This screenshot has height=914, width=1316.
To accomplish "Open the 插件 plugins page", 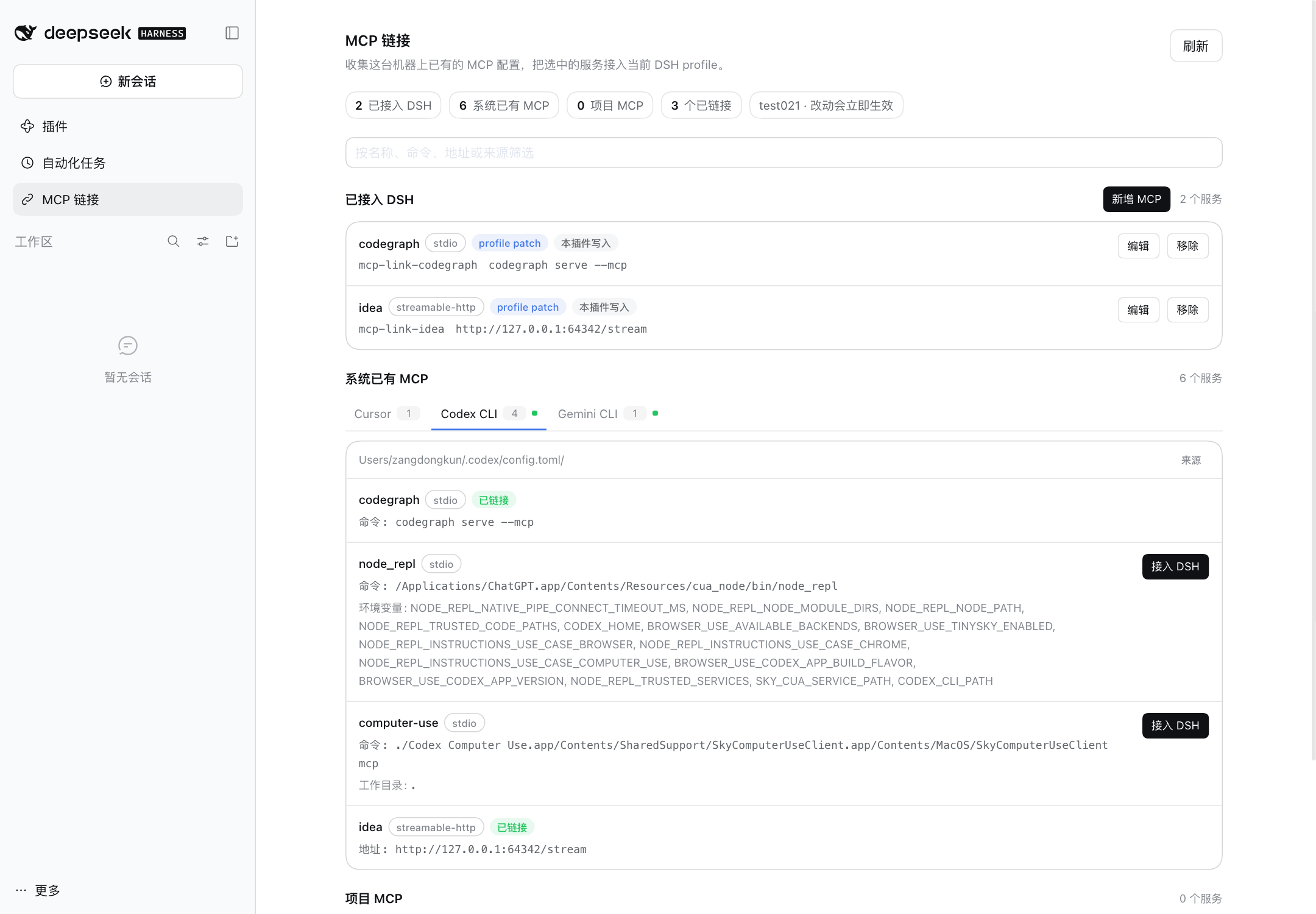I will 128,126.
